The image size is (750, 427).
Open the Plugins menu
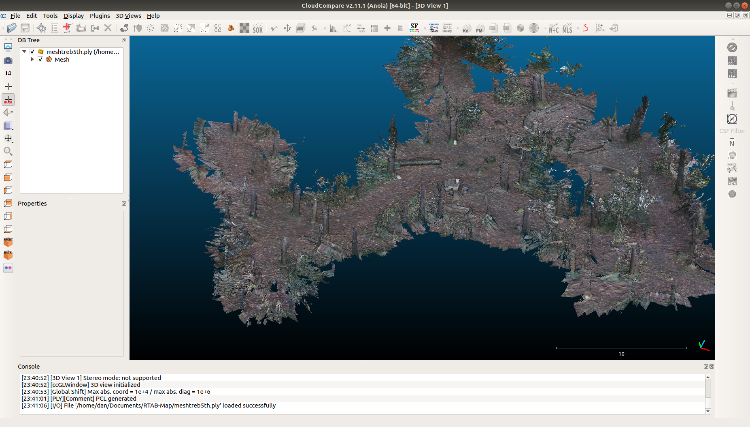click(100, 16)
